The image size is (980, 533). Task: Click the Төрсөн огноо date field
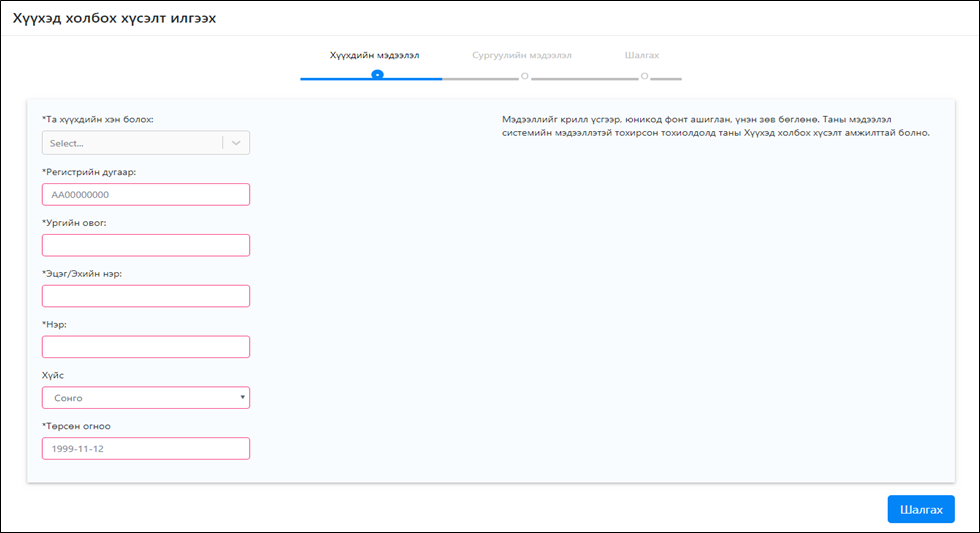pos(146,449)
